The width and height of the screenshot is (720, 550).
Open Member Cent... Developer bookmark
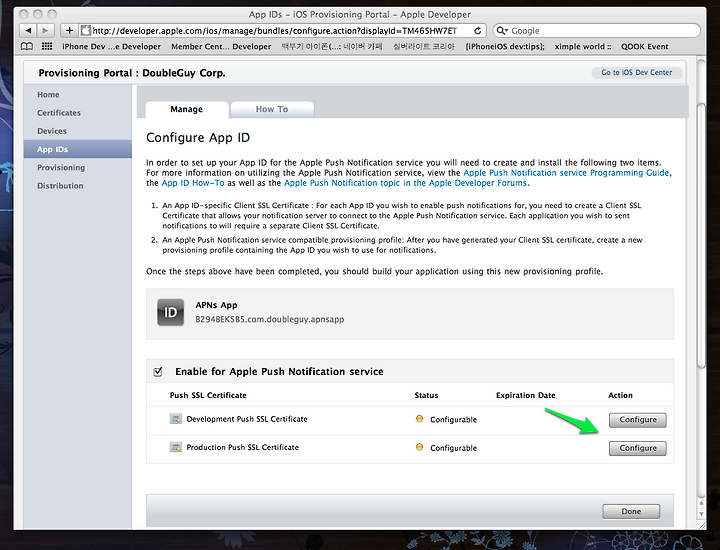tap(221, 47)
